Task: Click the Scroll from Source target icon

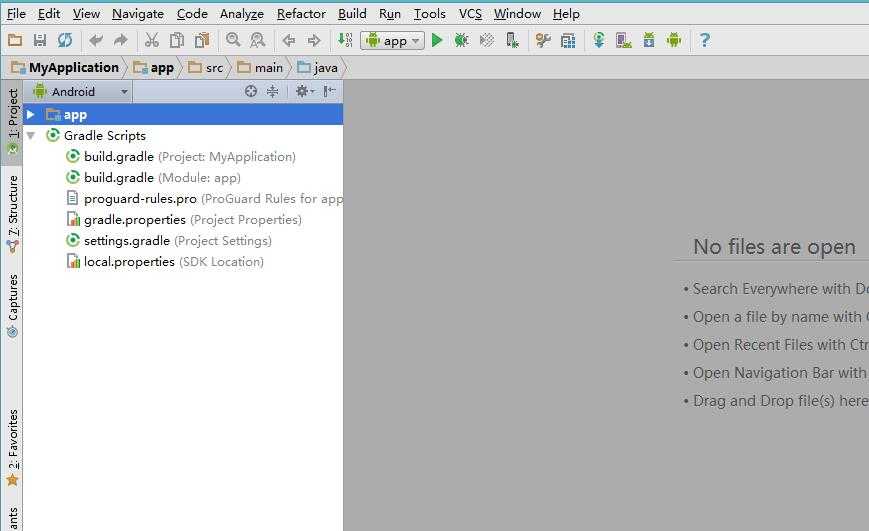Action: click(251, 91)
